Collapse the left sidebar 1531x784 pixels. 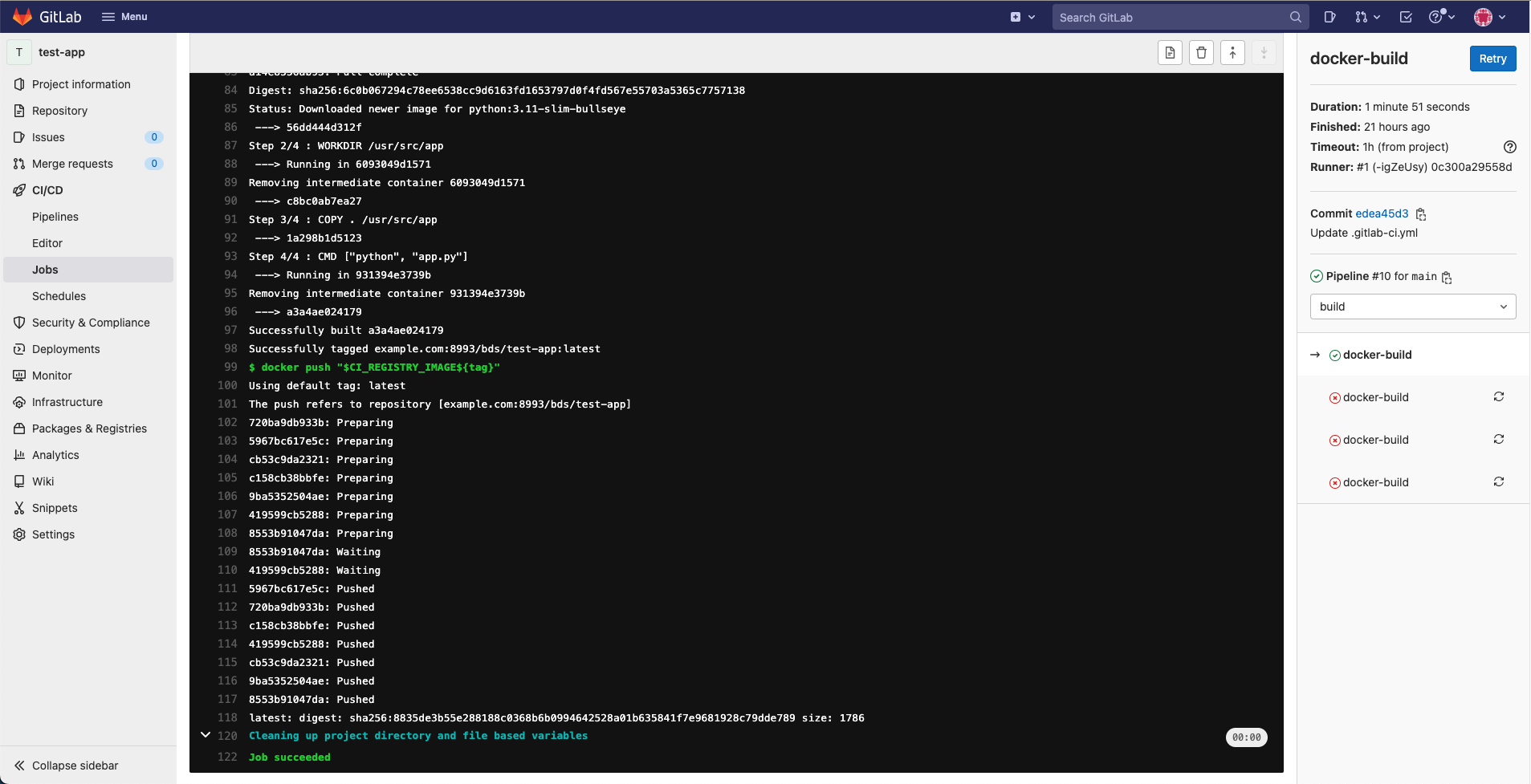click(x=66, y=765)
